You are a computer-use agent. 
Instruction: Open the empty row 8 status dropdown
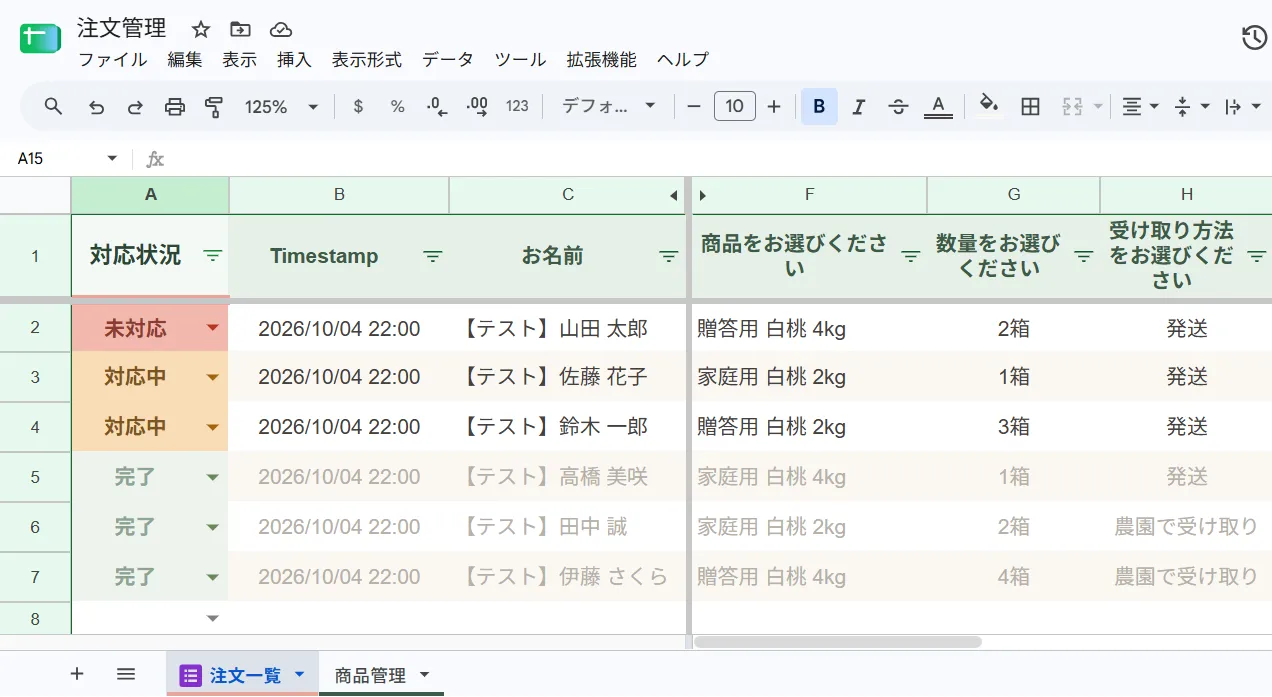[x=212, y=619]
